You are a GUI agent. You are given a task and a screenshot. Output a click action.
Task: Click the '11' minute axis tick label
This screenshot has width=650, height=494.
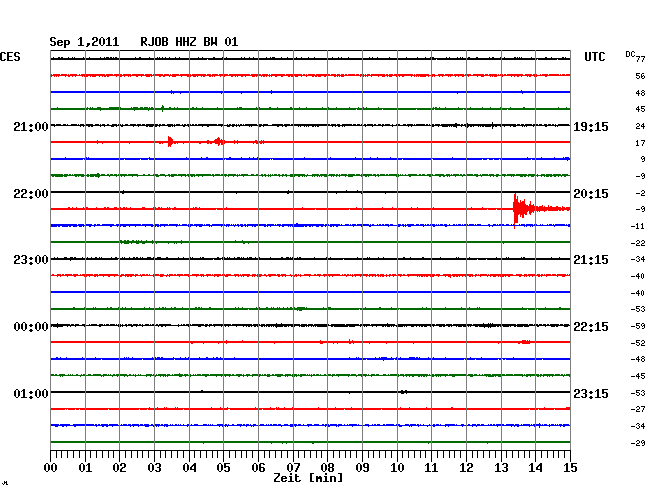[431, 468]
